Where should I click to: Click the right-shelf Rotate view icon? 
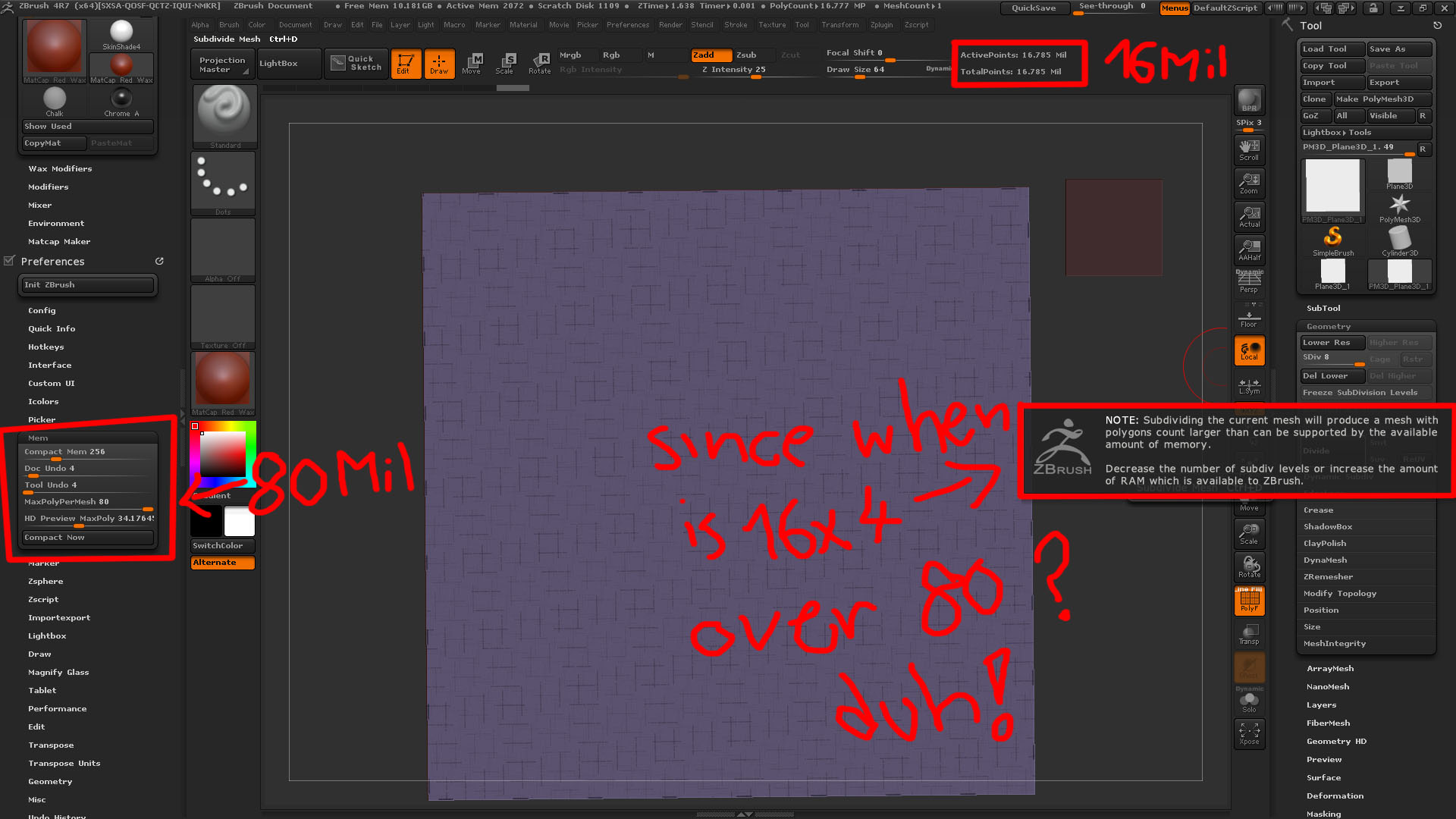pos(1249,566)
